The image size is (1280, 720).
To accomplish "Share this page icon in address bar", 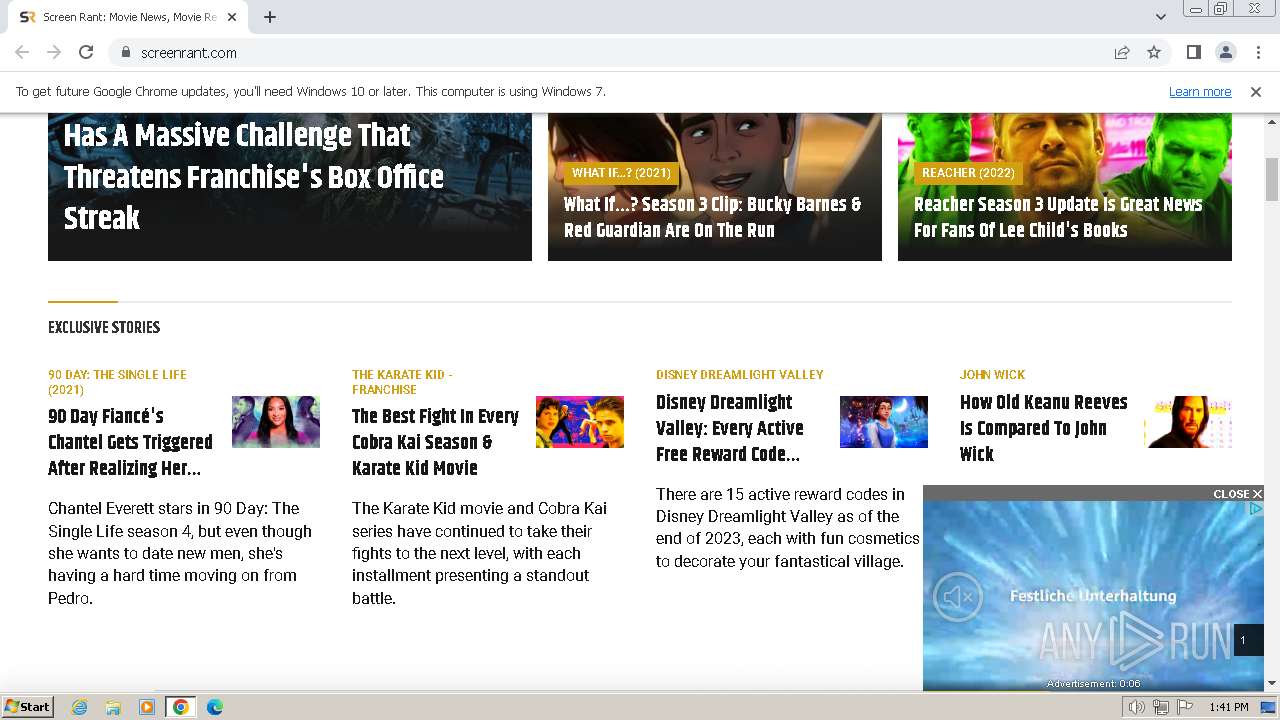I will pyautogui.click(x=1122, y=52).
